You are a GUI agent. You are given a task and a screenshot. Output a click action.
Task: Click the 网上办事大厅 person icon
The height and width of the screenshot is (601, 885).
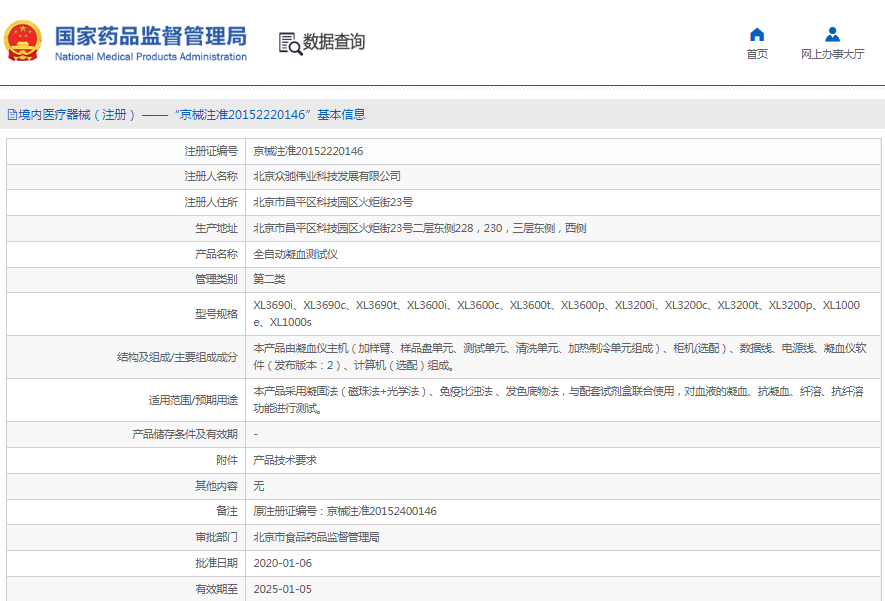tap(832, 34)
